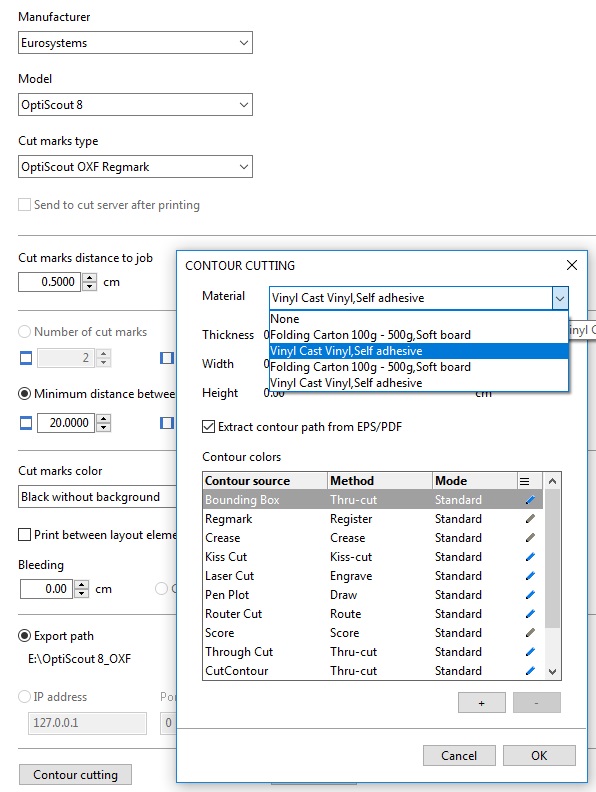Uncheck Extract contour path from EPS/PDF

click(208, 427)
